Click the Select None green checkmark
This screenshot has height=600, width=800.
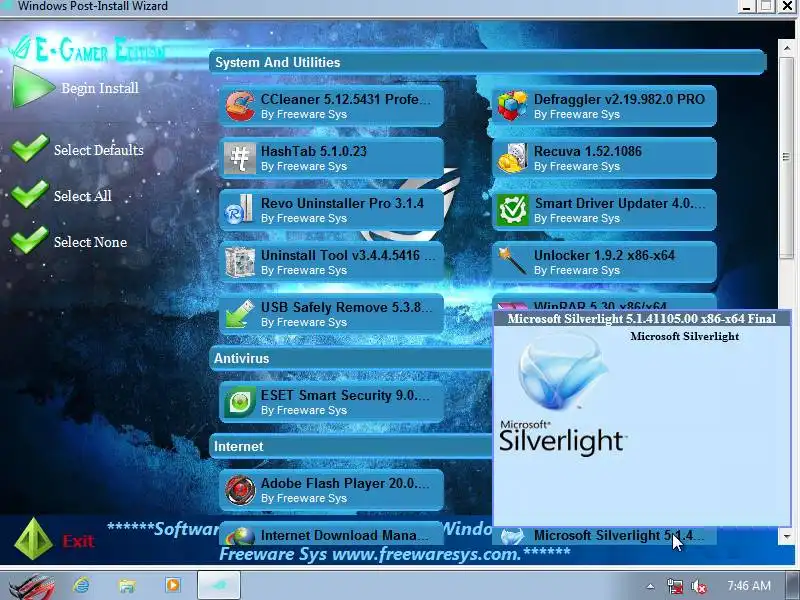[30, 240]
